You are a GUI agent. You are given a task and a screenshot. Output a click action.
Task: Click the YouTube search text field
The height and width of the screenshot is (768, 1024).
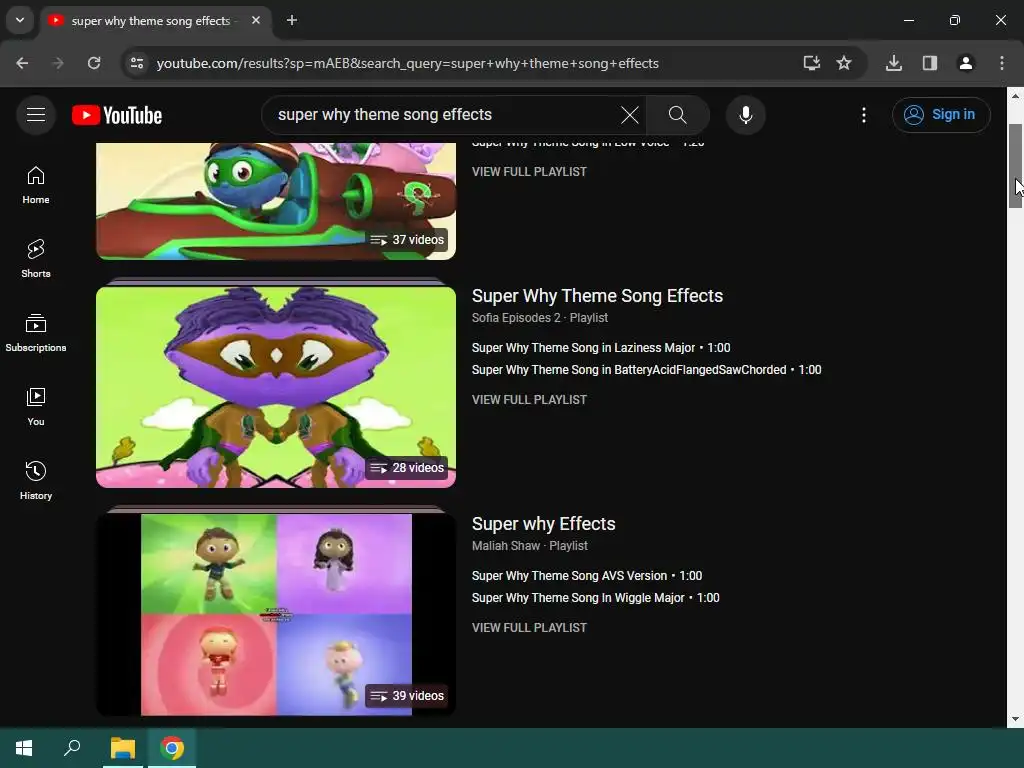pos(444,115)
